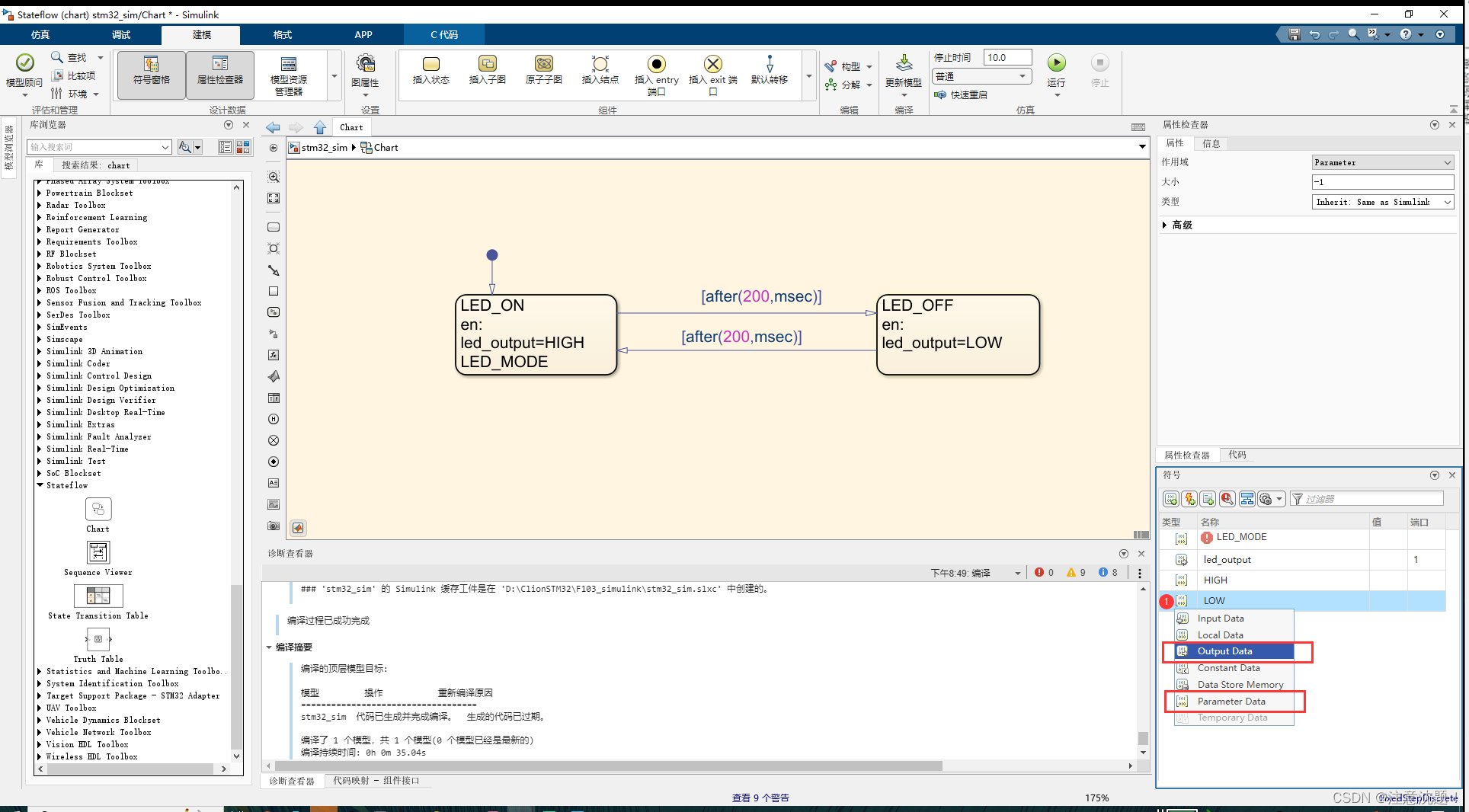Open Help question-mark icon
Screen dimensions: 1469x812
click(x=1405, y=34)
